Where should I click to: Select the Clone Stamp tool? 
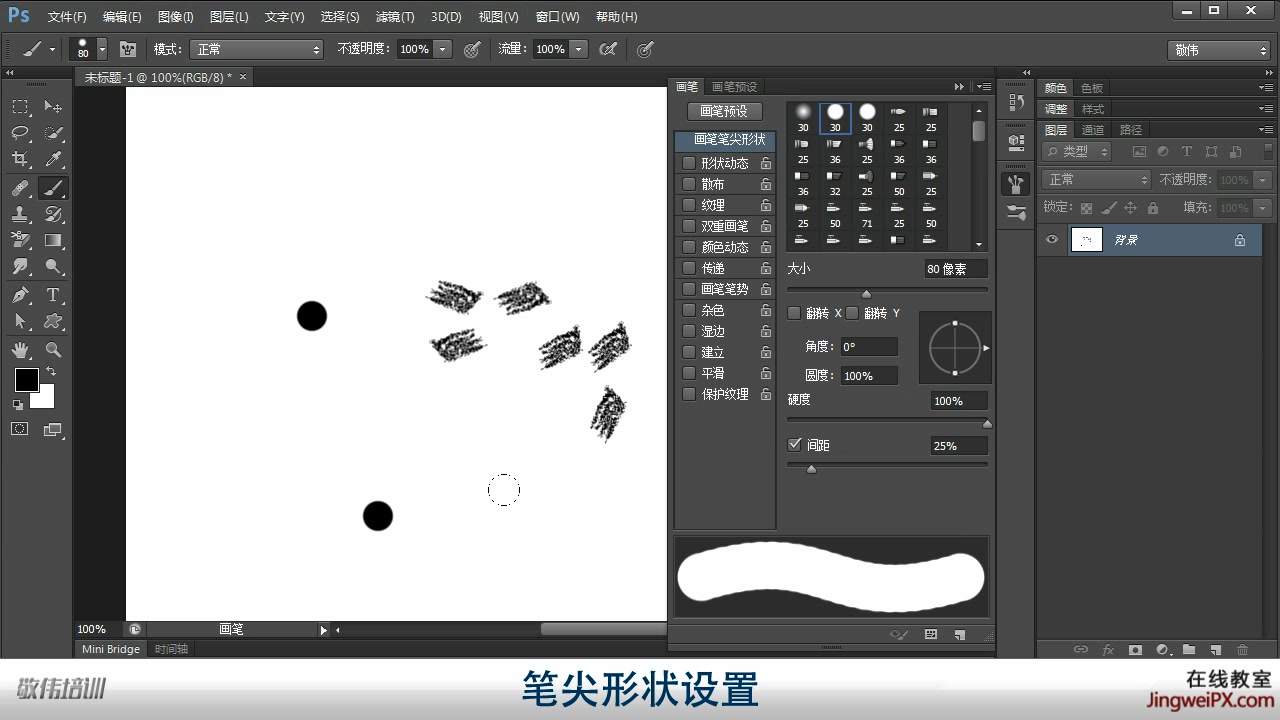(20, 214)
